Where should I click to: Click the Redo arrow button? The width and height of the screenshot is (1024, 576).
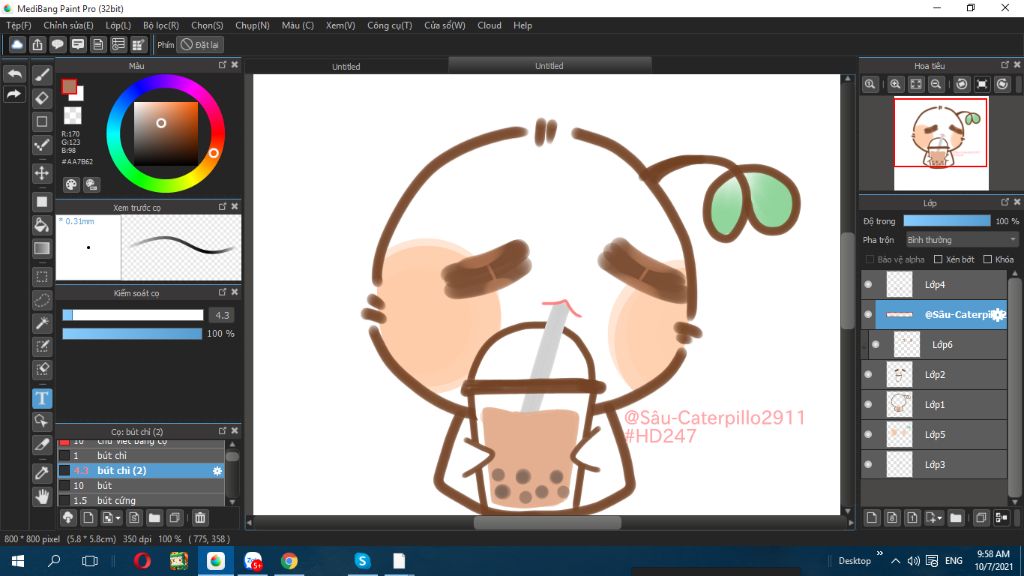pyautogui.click(x=14, y=95)
